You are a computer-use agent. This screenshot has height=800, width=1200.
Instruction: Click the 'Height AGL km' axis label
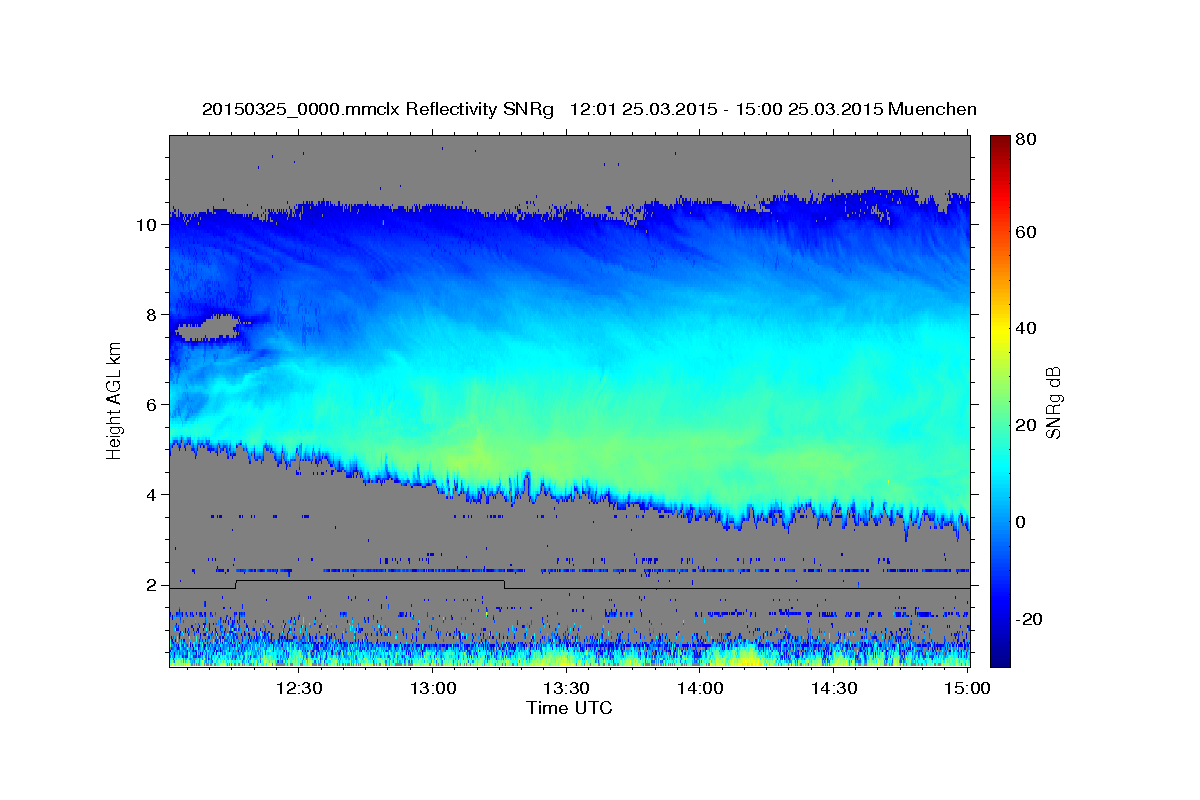click(x=114, y=400)
